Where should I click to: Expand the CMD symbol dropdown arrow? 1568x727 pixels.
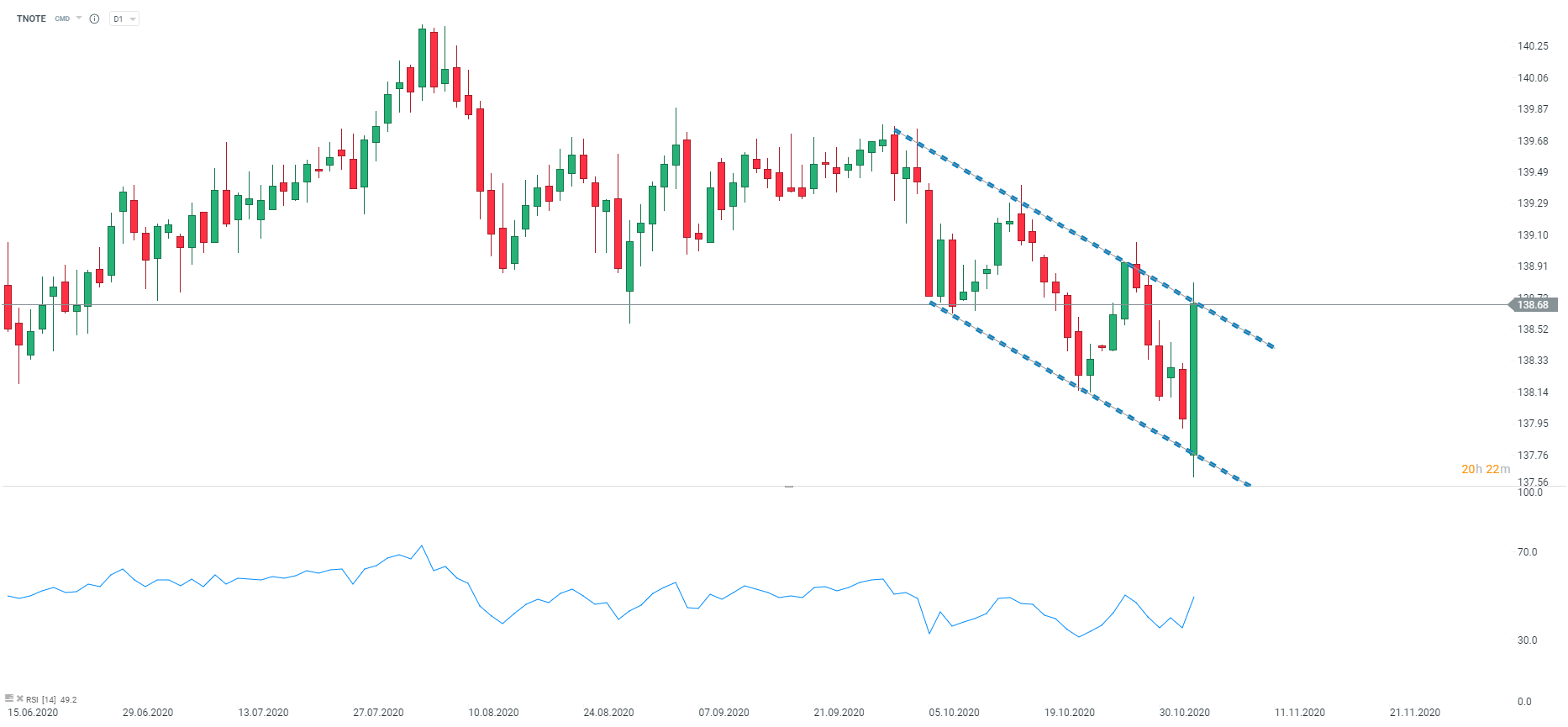(x=79, y=18)
